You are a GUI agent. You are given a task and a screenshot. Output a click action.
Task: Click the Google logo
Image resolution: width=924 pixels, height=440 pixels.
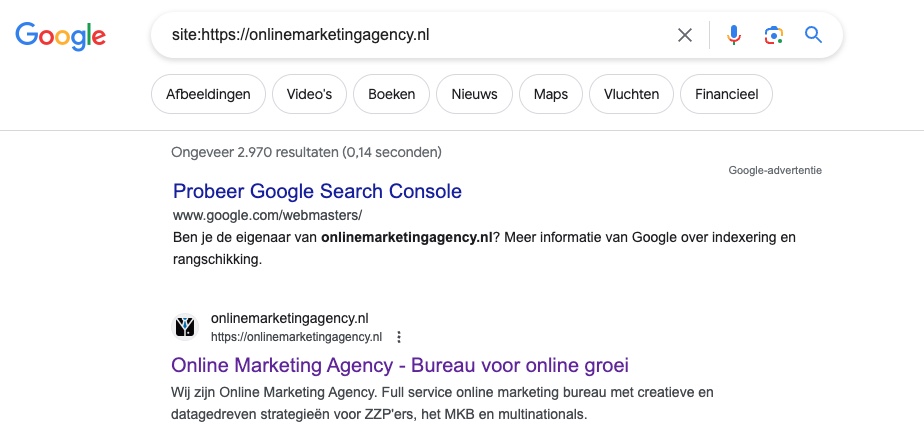click(x=60, y=36)
